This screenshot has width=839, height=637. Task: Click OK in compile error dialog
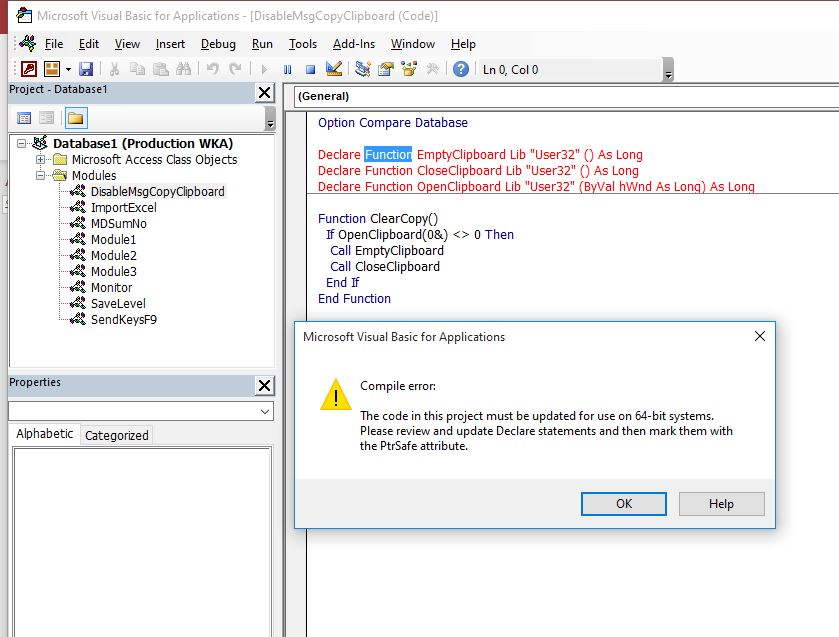623,504
